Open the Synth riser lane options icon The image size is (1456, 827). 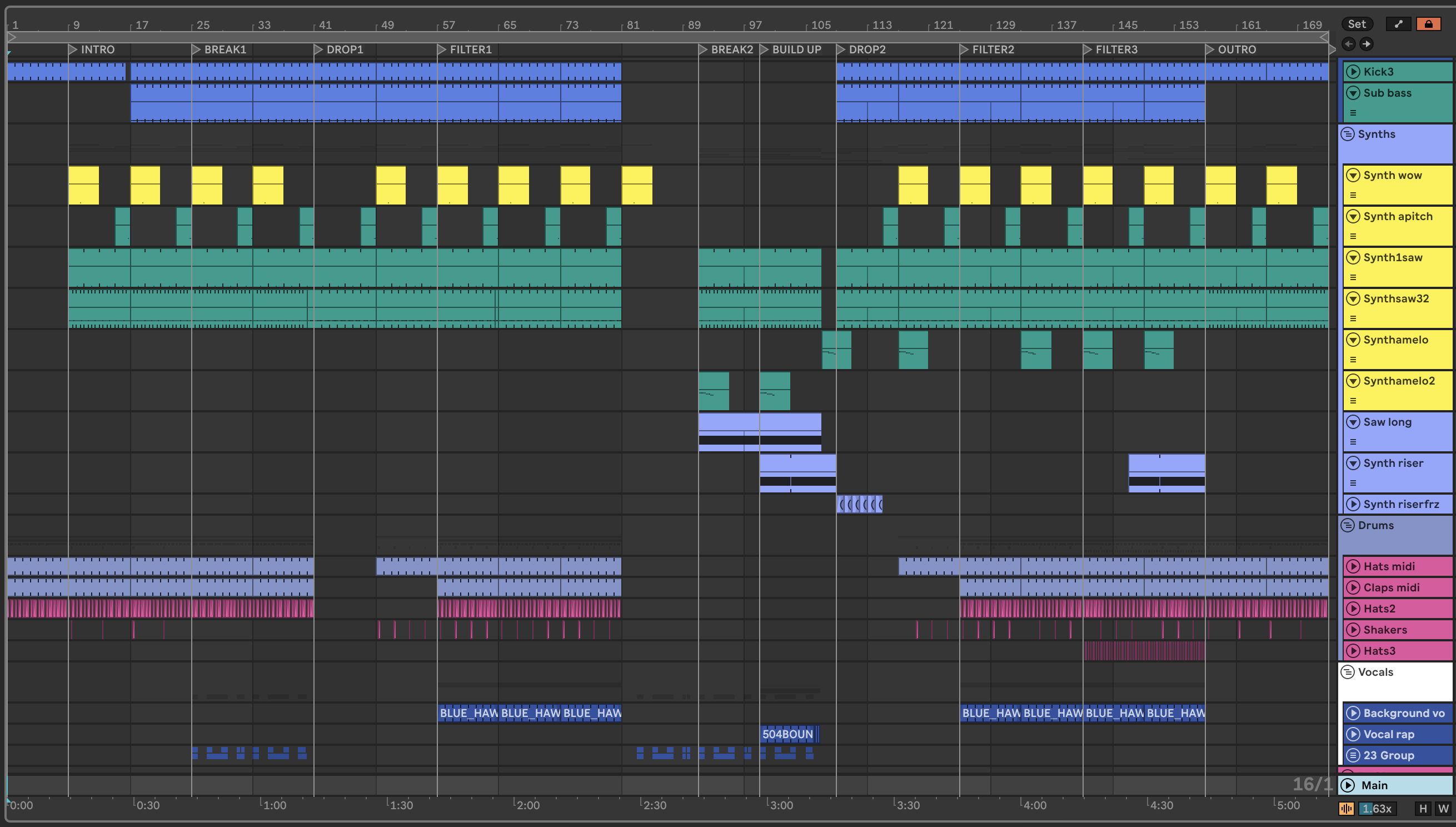[x=1353, y=483]
